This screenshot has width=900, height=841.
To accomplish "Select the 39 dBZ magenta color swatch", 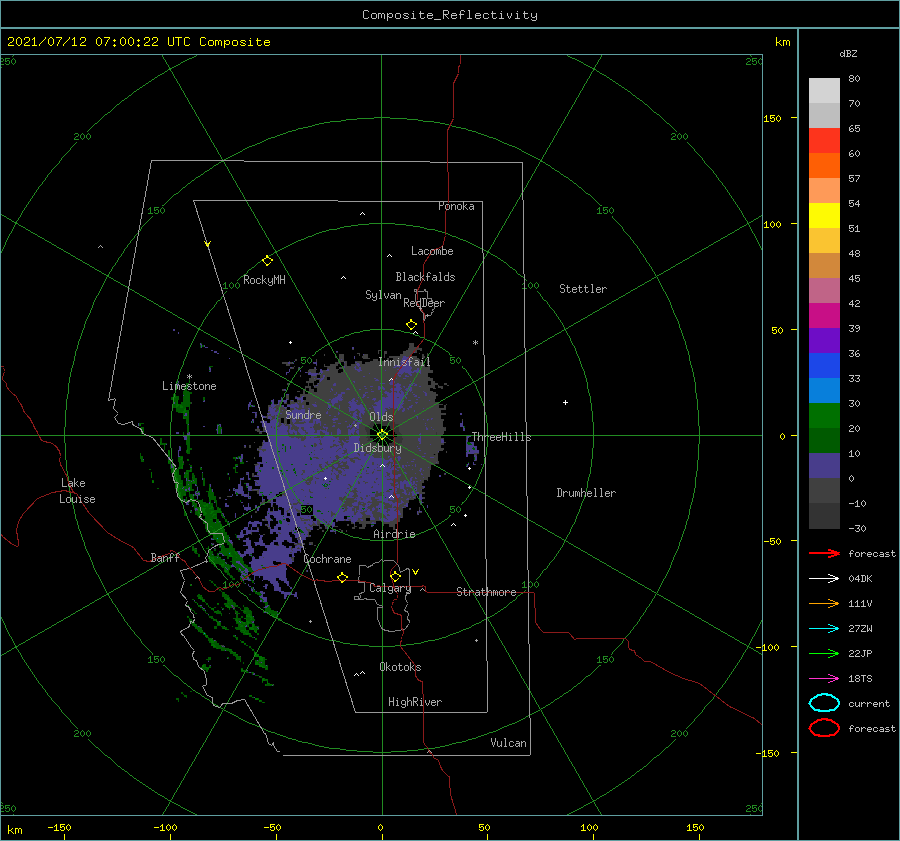I will 824,316.
